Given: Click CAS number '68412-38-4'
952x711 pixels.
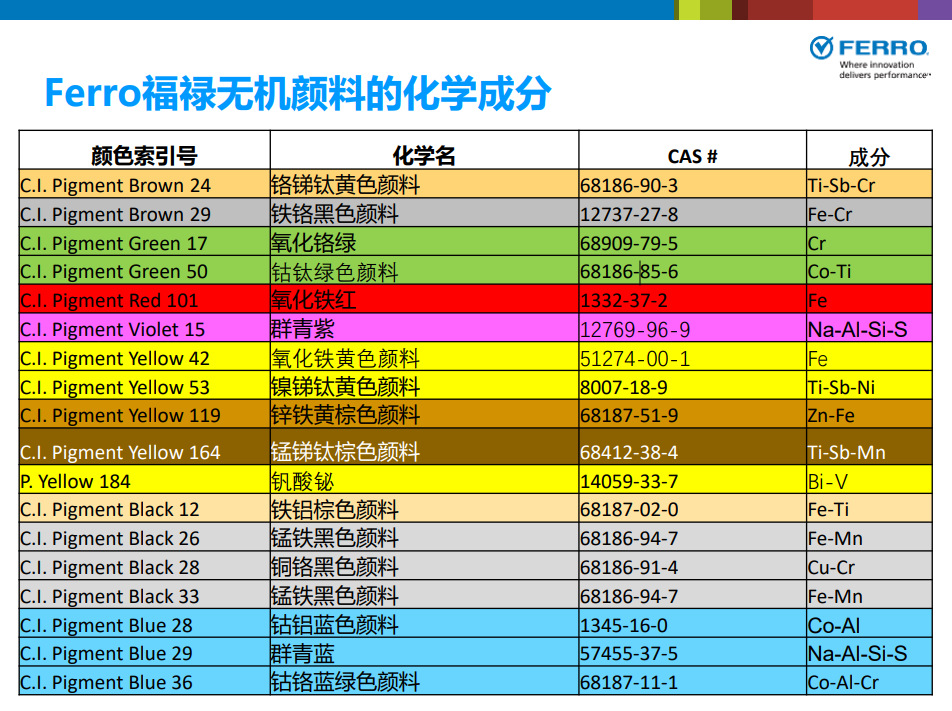Looking at the screenshot, I should (629, 452).
